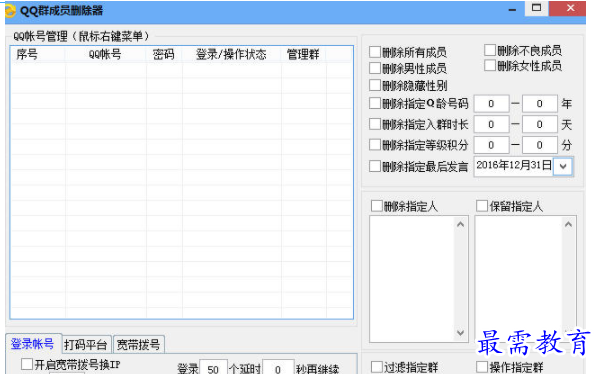Open the date dropdown arrow for 最后发言
The width and height of the screenshot is (599, 374).
click(563, 166)
